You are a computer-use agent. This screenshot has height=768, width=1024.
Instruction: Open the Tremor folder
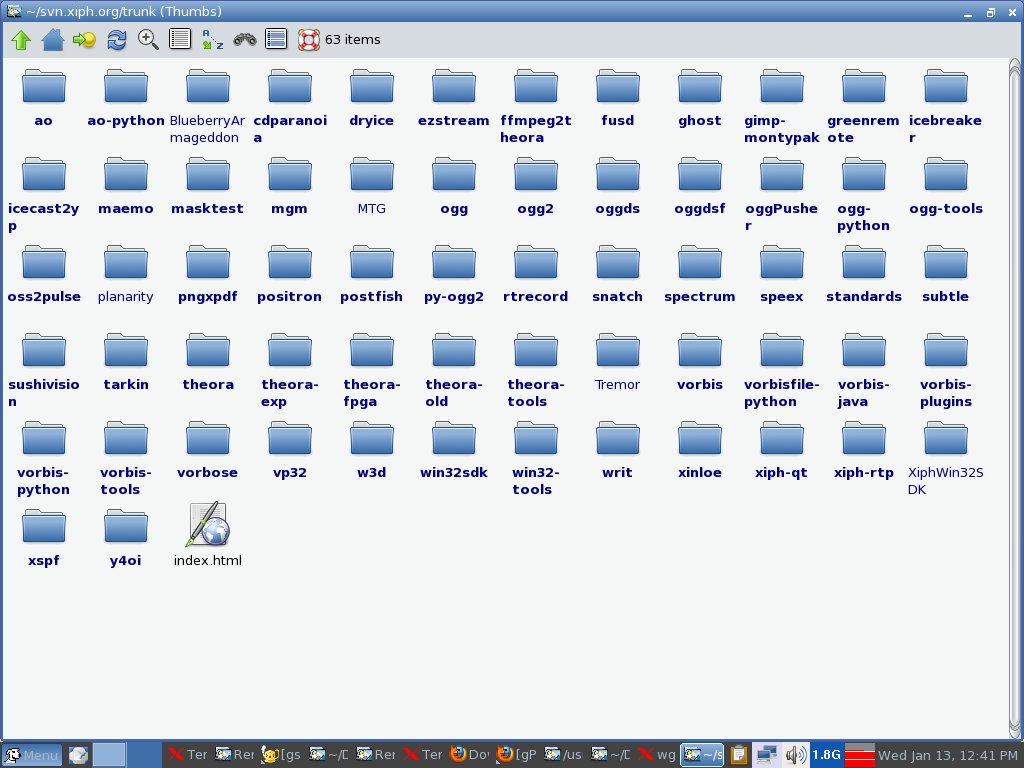[x=618, y=362]
